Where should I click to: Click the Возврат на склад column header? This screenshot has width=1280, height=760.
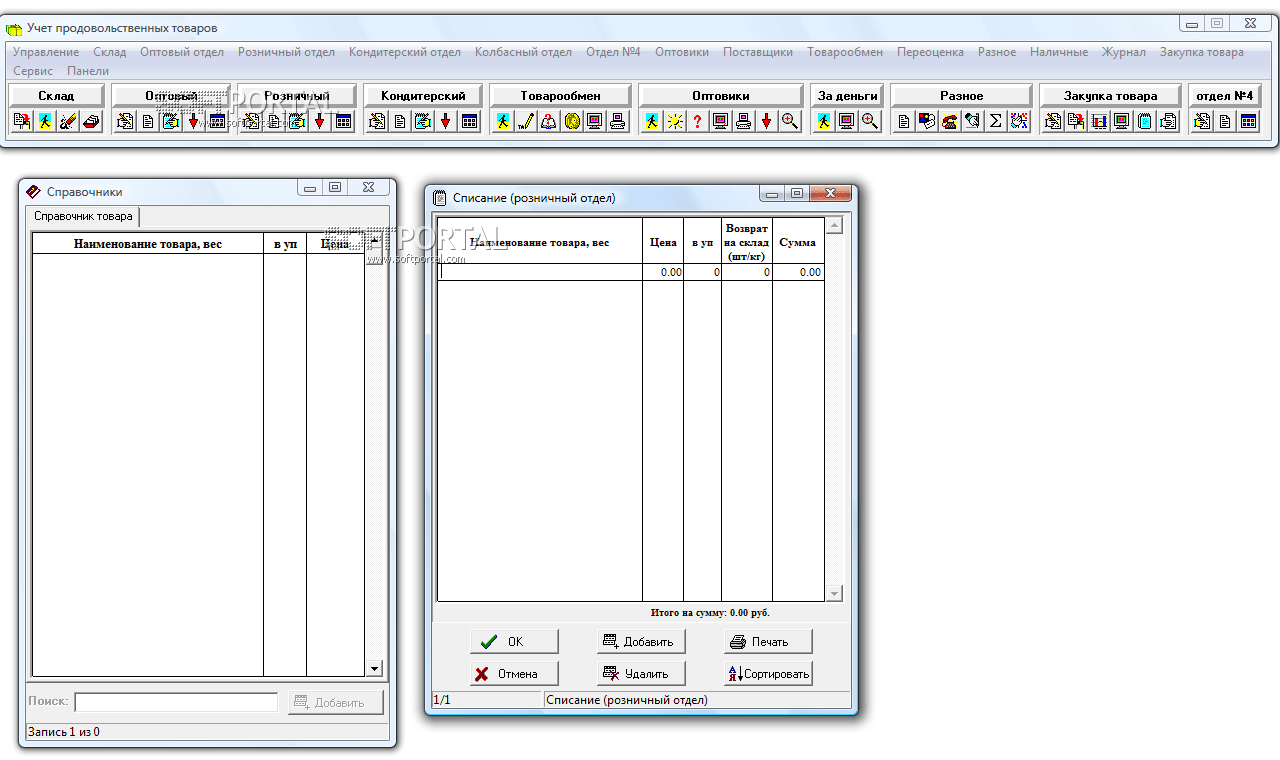coord(747,242)
